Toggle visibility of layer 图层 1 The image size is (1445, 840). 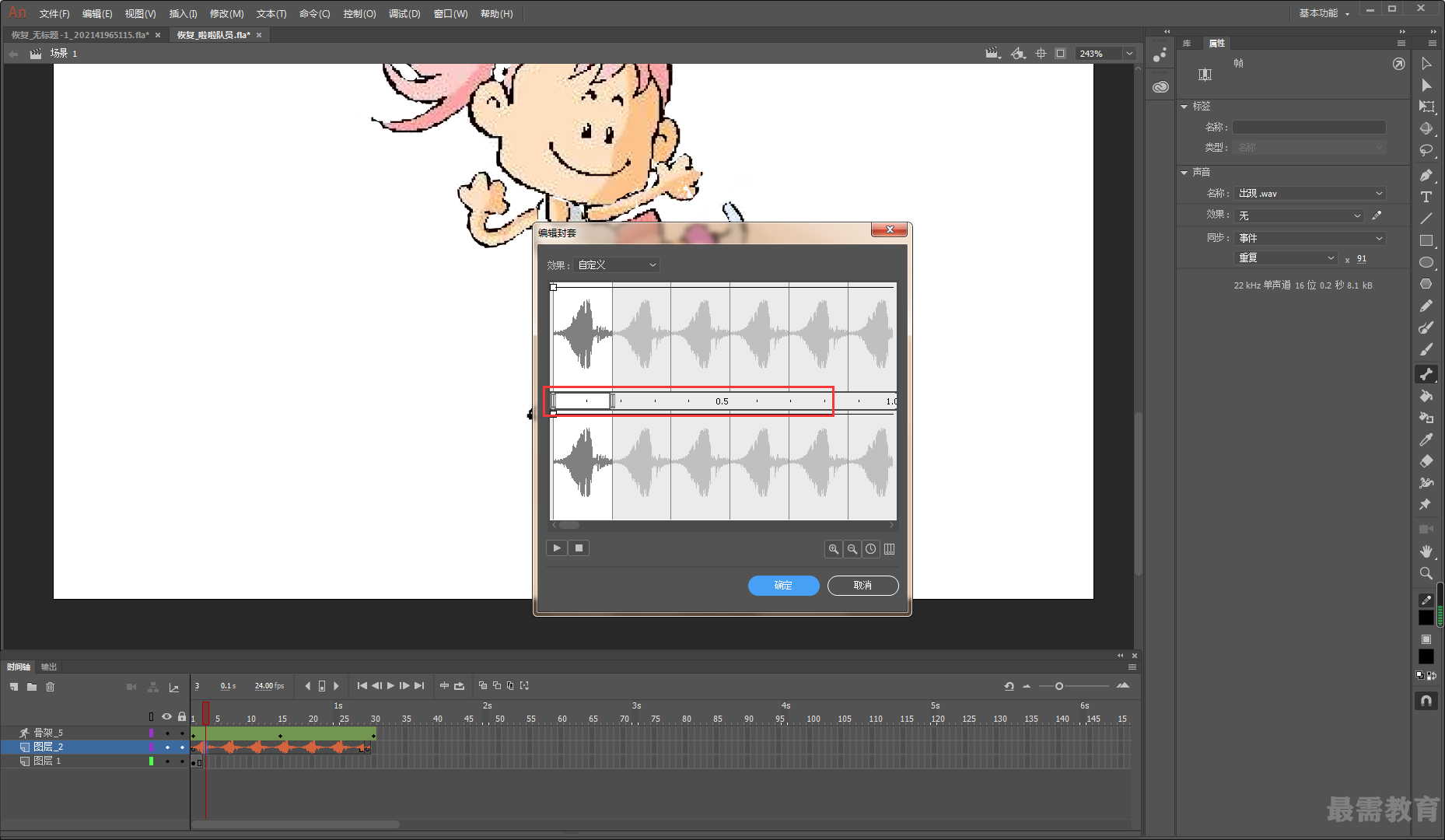[166, 761]
